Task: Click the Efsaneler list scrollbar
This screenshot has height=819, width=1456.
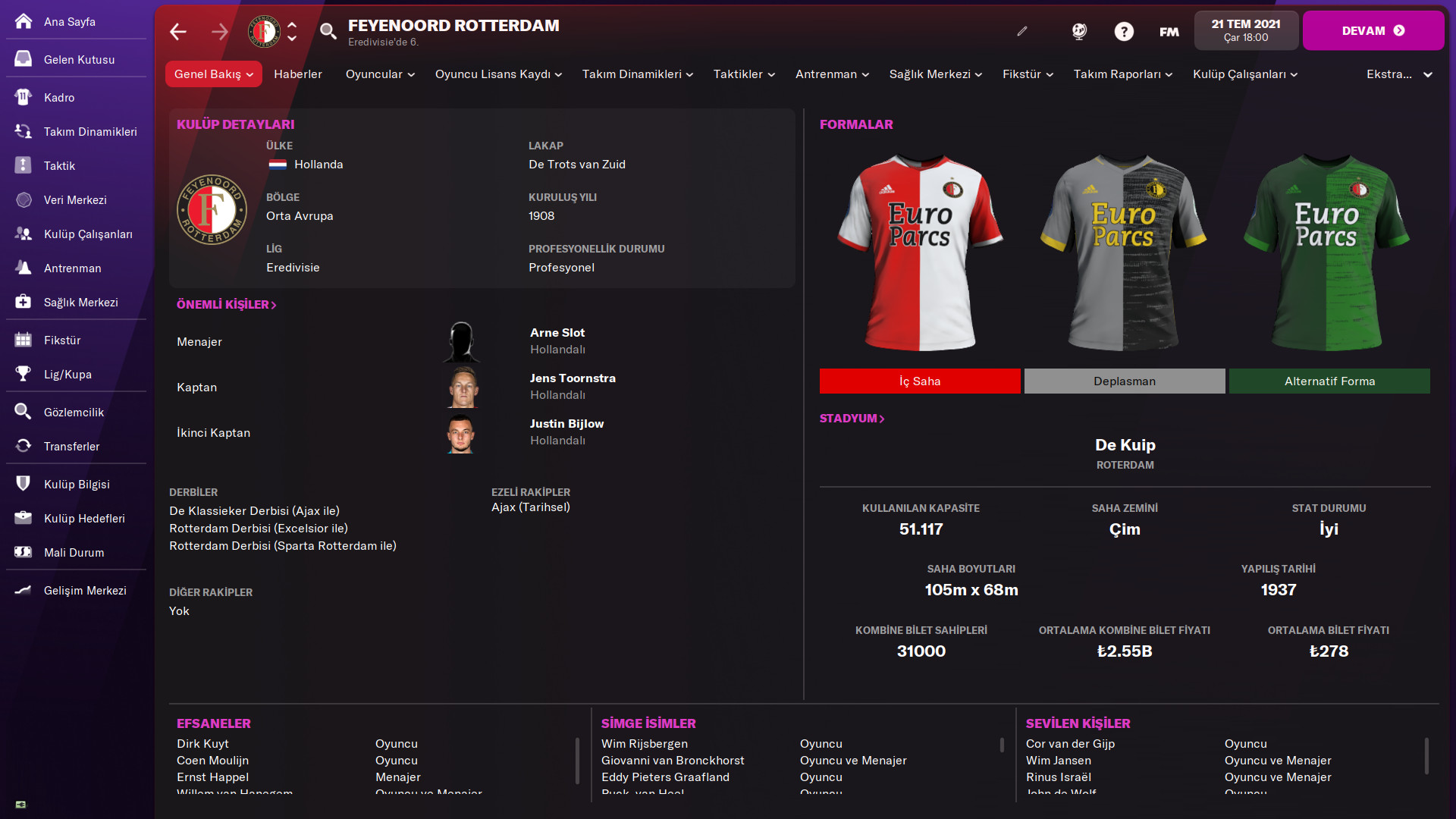Action: 577,760
